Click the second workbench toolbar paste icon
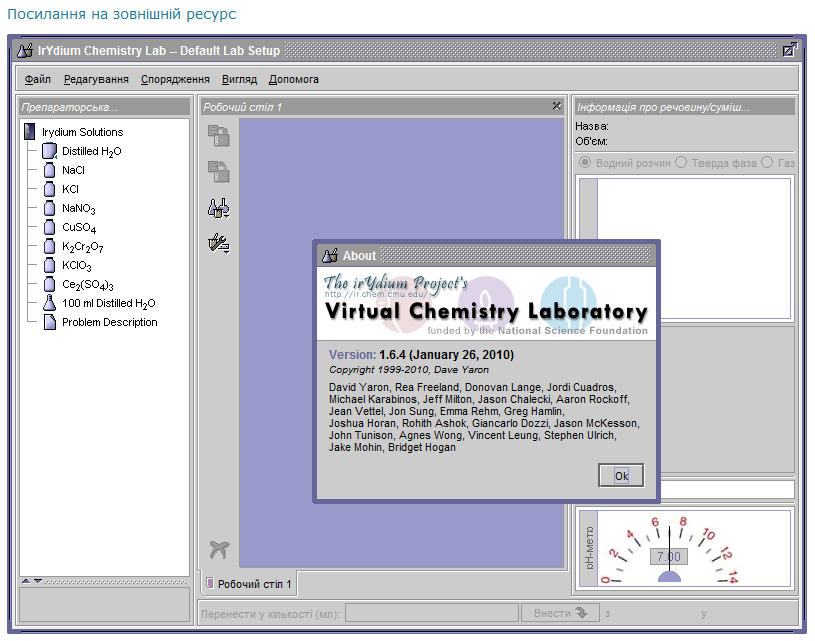The height and width of the screenshot is (641, 815). [x=219, y=172]
